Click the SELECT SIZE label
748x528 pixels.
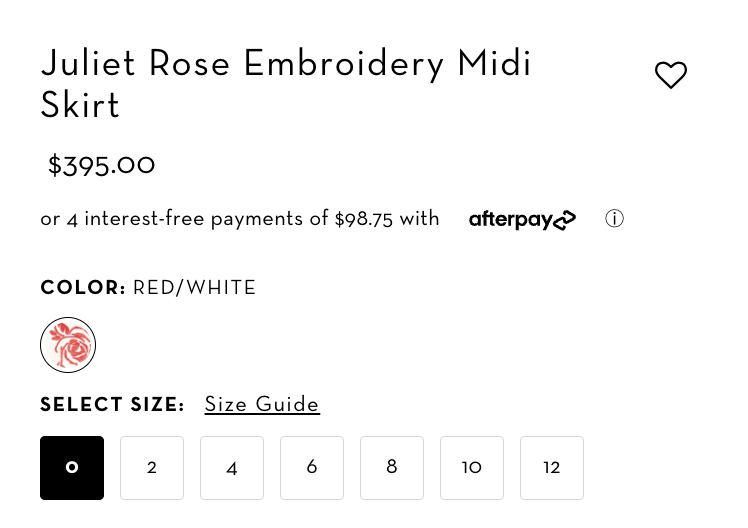(112, 404)
